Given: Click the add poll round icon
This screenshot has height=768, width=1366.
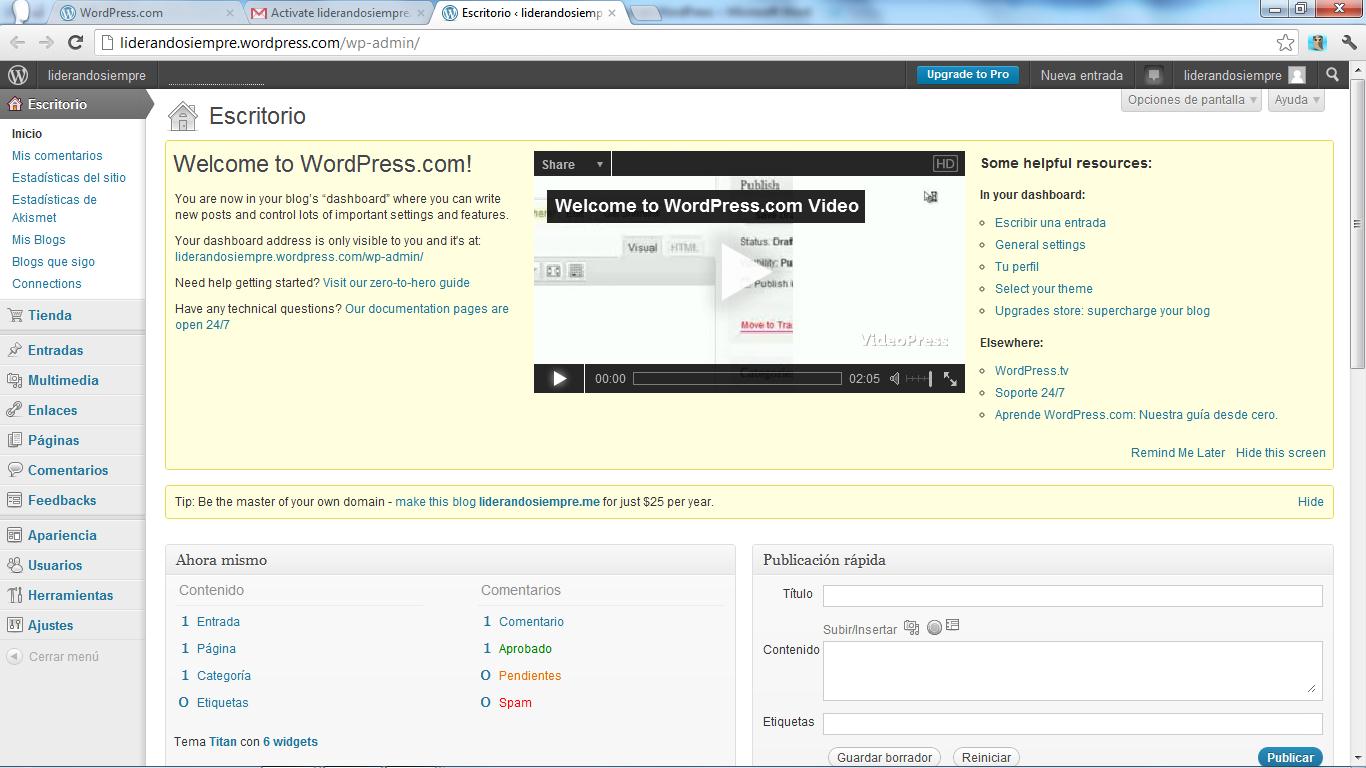Looking at the screenshot, I should point(934,627).
